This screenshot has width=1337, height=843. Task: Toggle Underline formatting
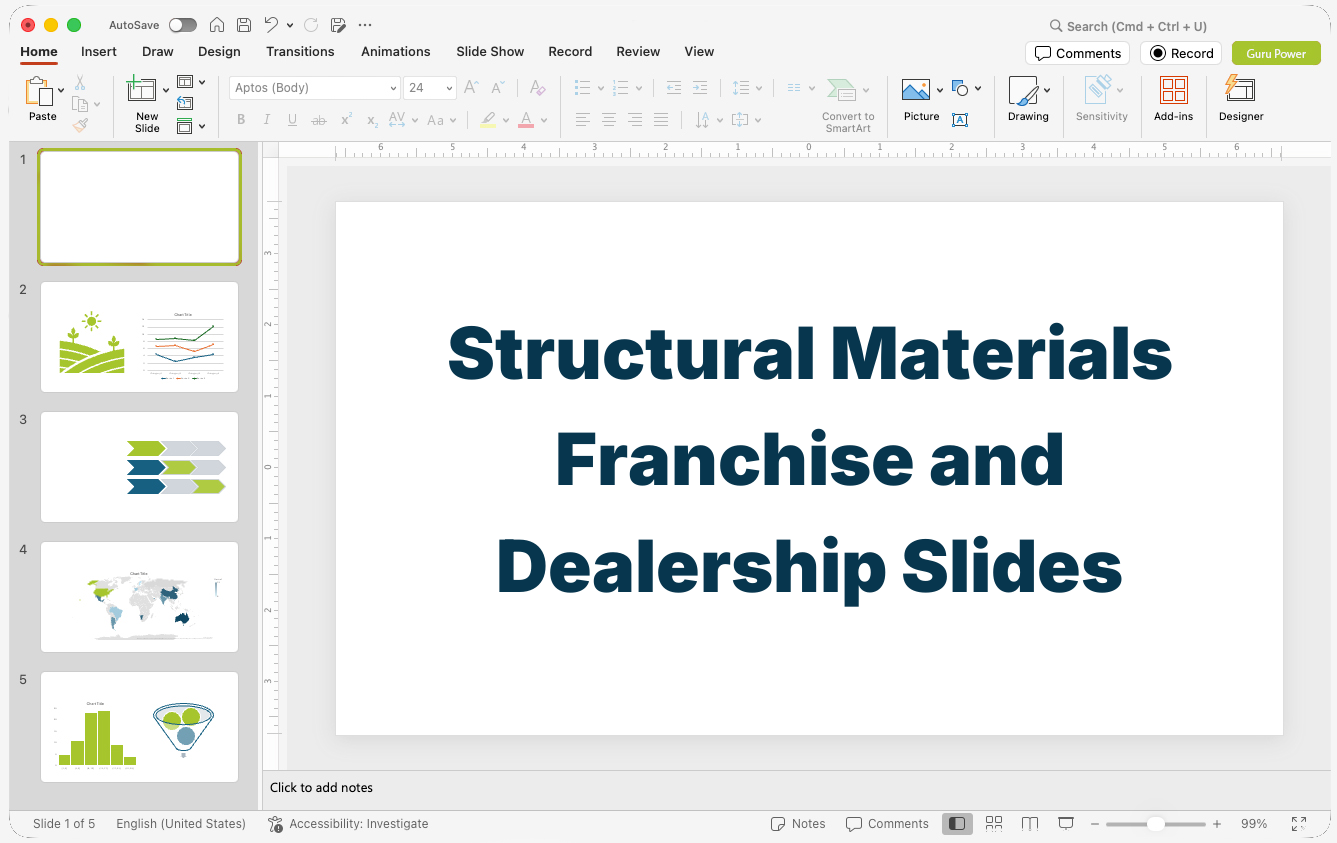(x=292, y=120)
